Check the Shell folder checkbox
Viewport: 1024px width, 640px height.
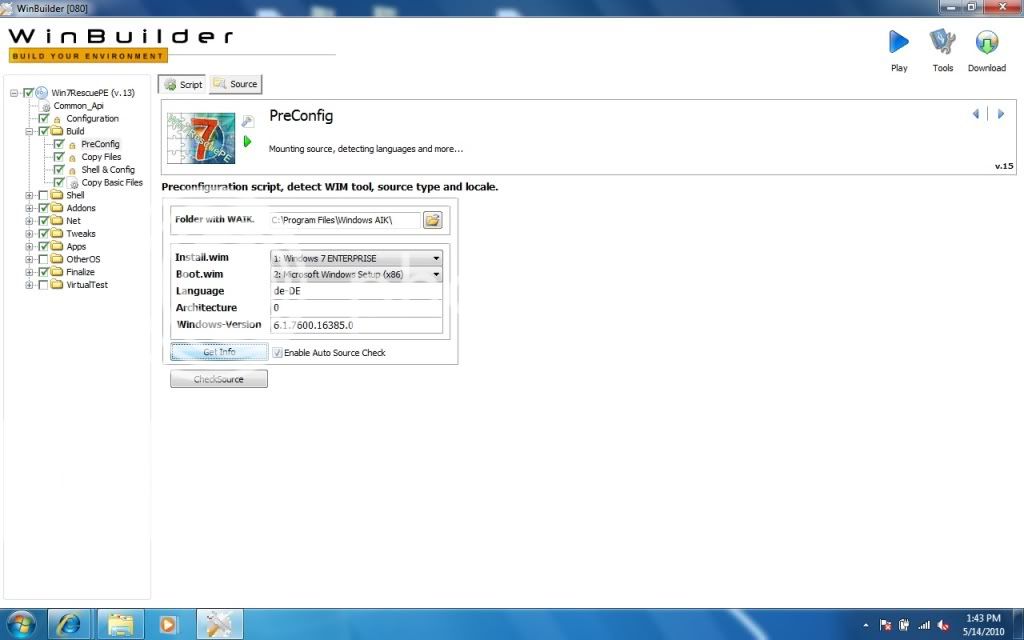(x=44, y=195)
